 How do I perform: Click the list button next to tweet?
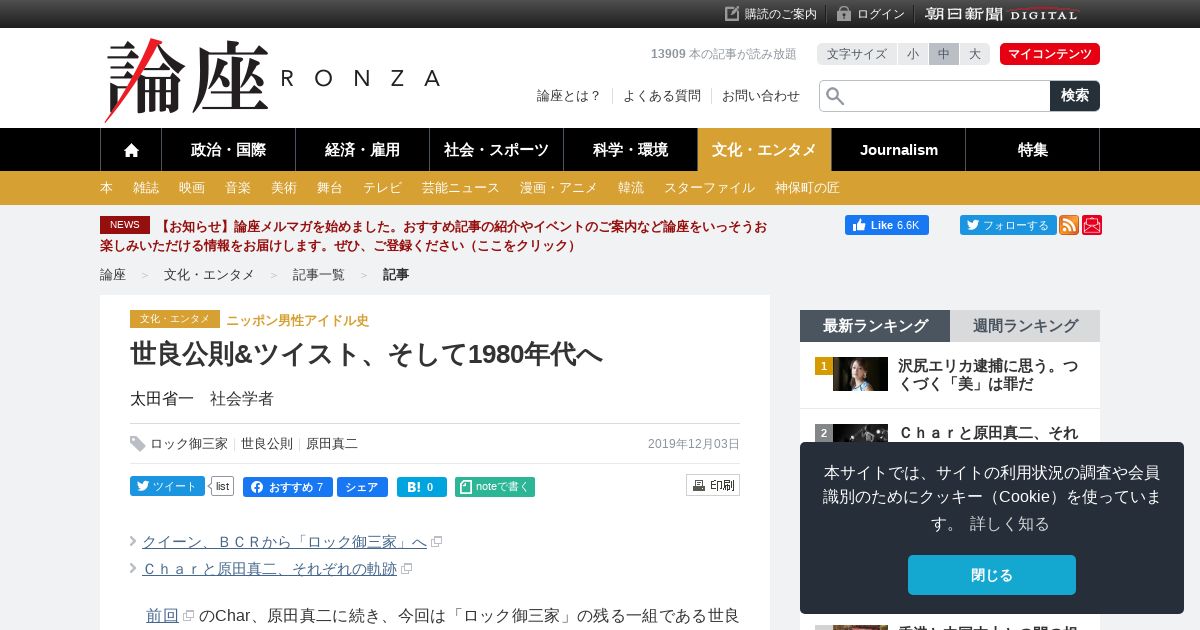click(x=222, y=486)
